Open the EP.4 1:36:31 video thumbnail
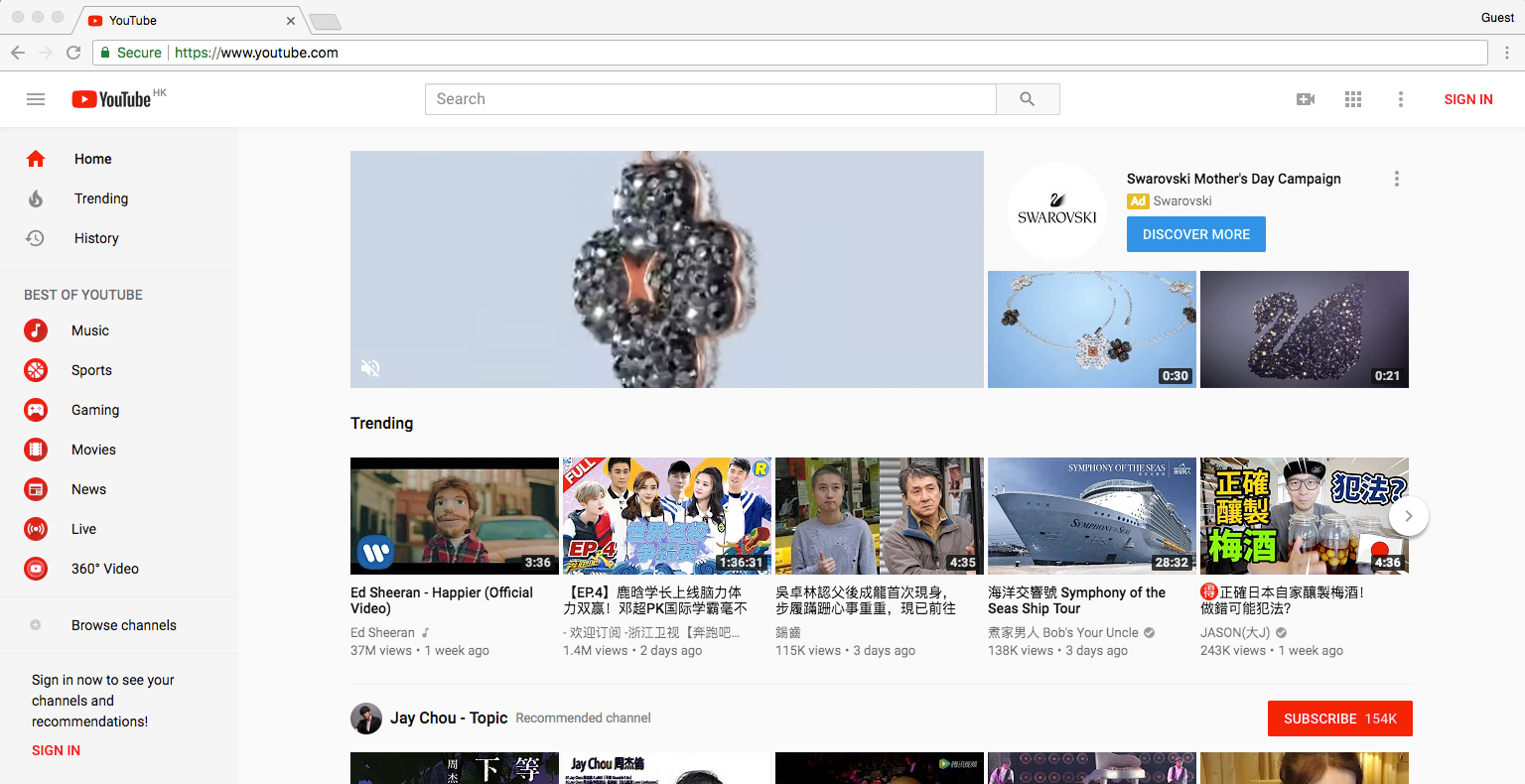Viewport: 1525px width, 784px height. 667,516
